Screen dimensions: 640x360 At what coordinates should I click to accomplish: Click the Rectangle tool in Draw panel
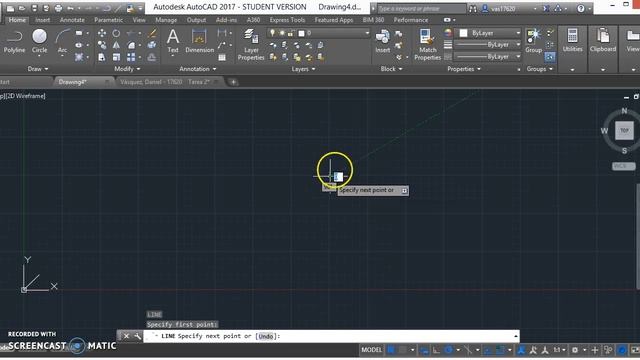pos(79,33)
